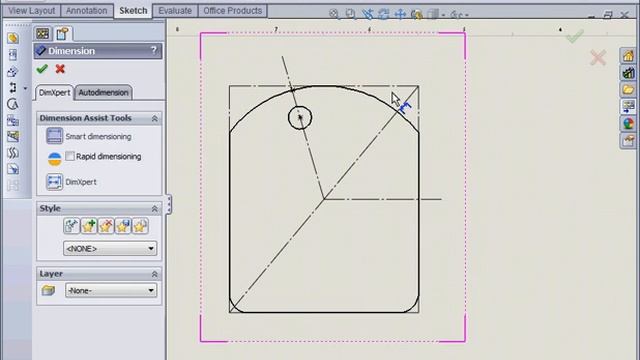The image size is (640, 360).
Task: Click the layer properties icon
Action: [x=48, y=291]
